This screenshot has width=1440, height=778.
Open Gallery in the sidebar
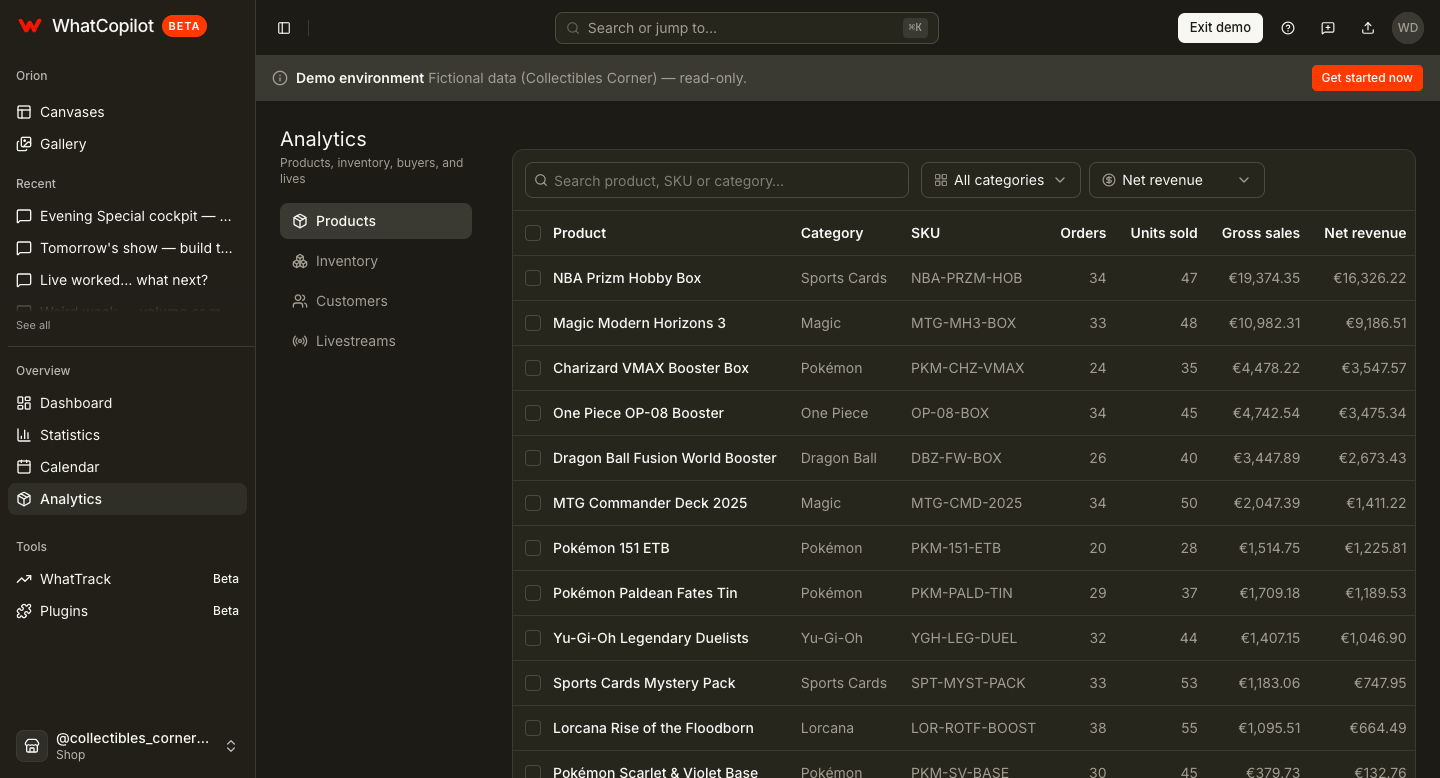point(128,144)
